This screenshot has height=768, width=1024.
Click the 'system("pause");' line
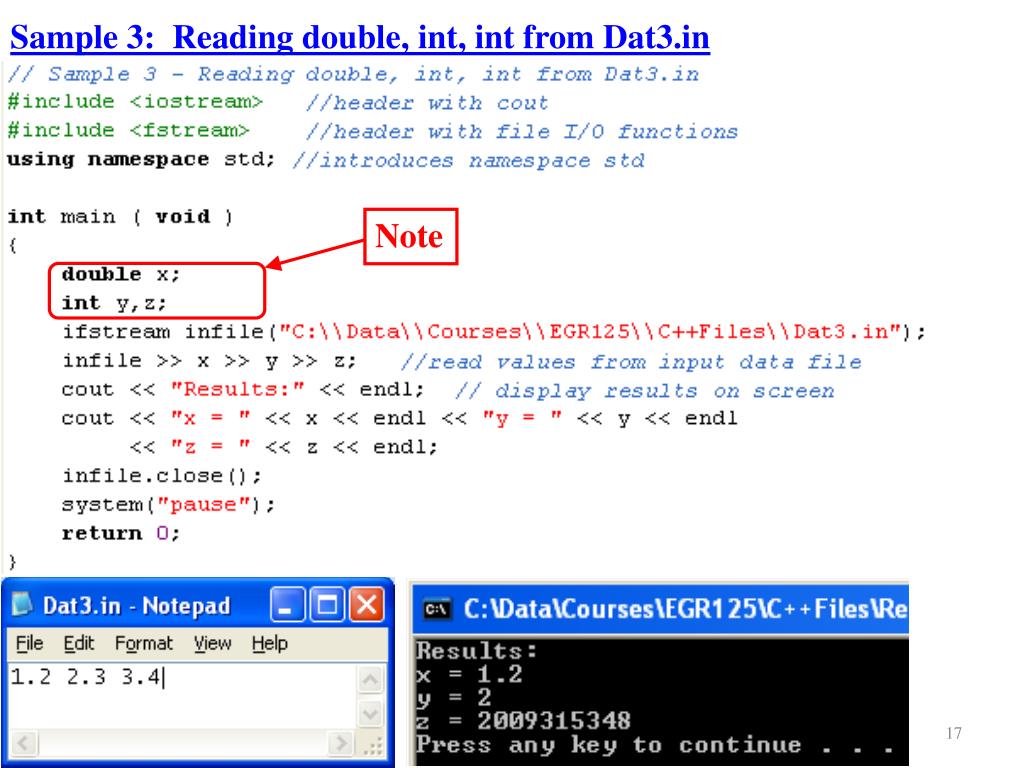pyautogui.click(x=168, y=505)
